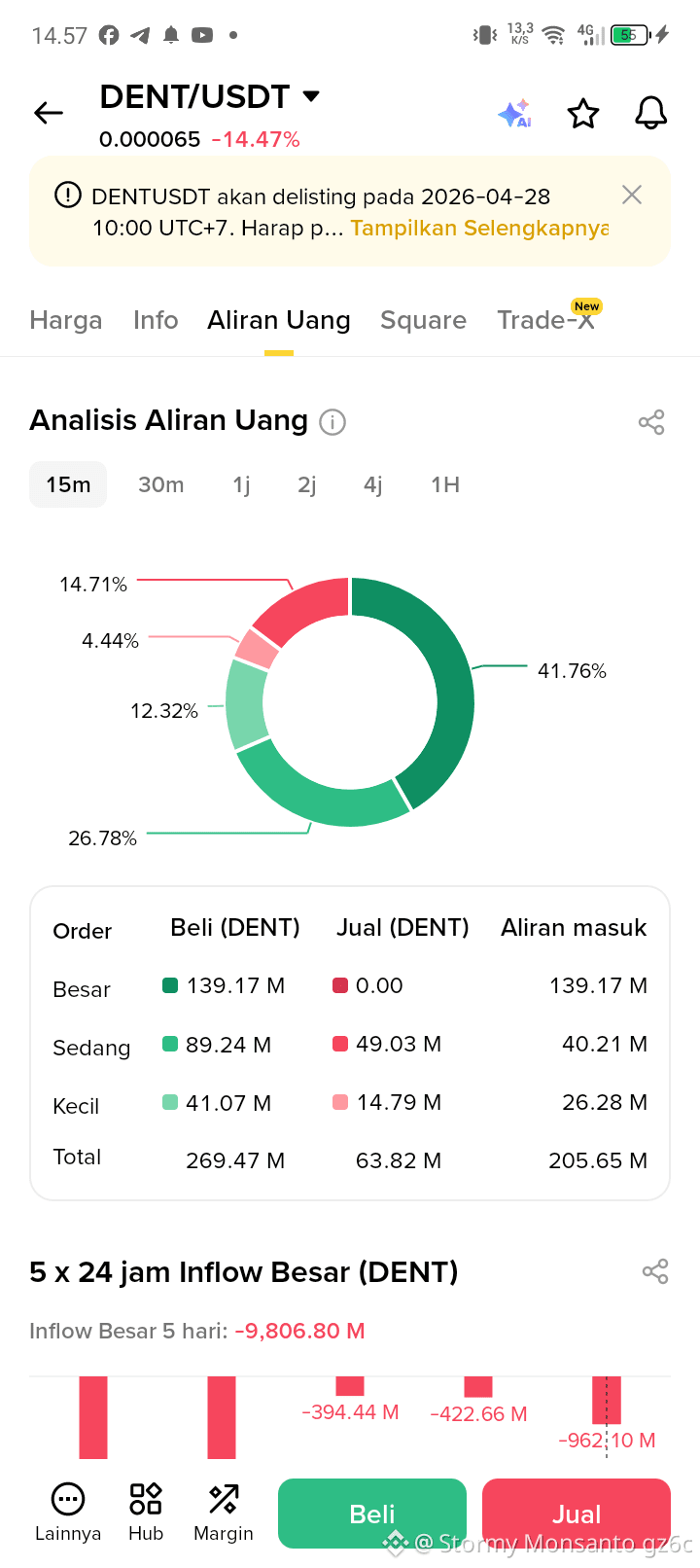Tap the -394.44 M inflow bar
700x1568 pixels.
(x=350, y=1386)
